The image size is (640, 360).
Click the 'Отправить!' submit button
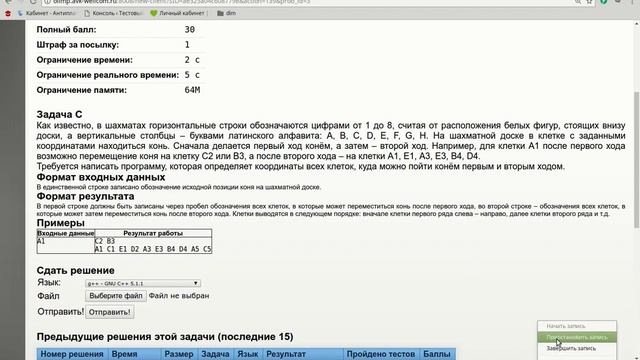[109, 312]
